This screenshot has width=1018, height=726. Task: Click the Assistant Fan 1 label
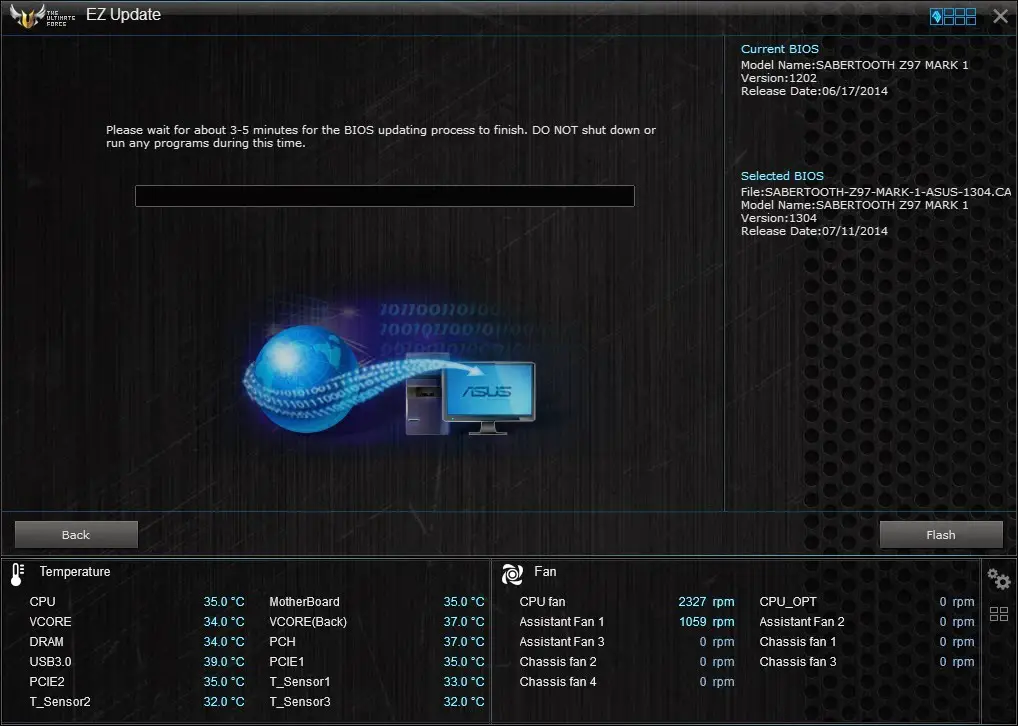(562, 621)
